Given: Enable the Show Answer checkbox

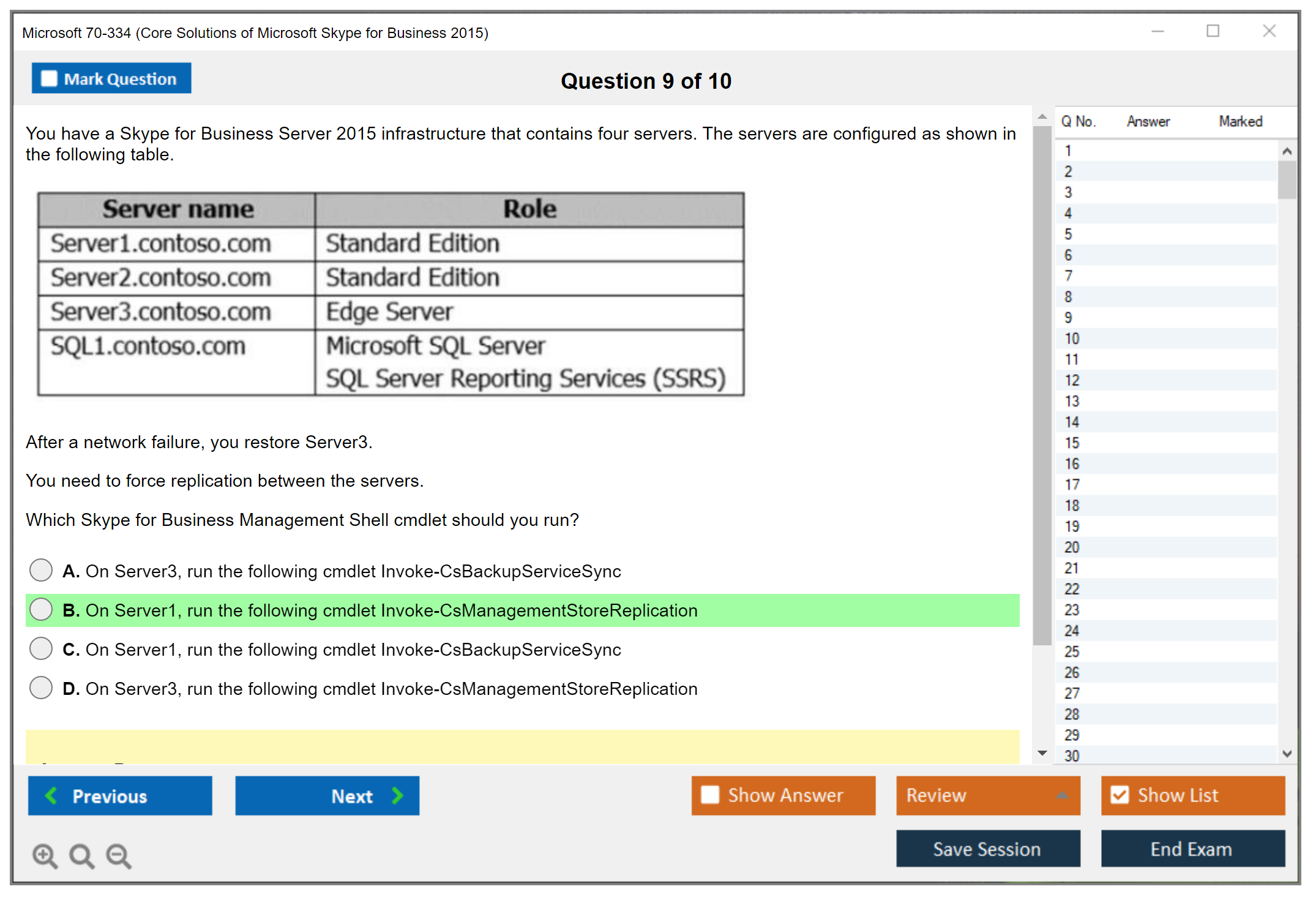Looking at the screenshot, I should [710, 795].
